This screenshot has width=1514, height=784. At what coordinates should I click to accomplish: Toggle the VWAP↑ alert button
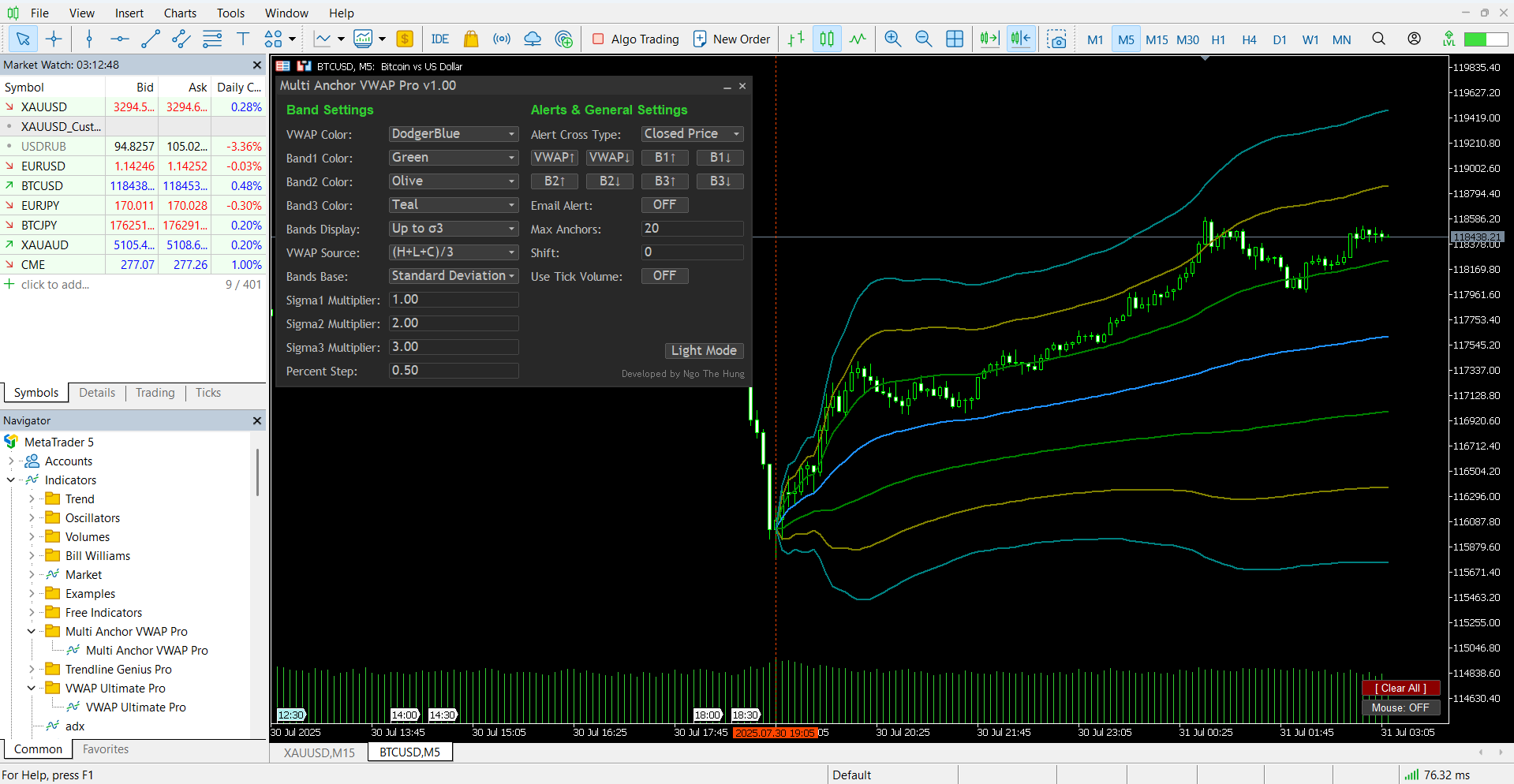(x=555, y=158)
